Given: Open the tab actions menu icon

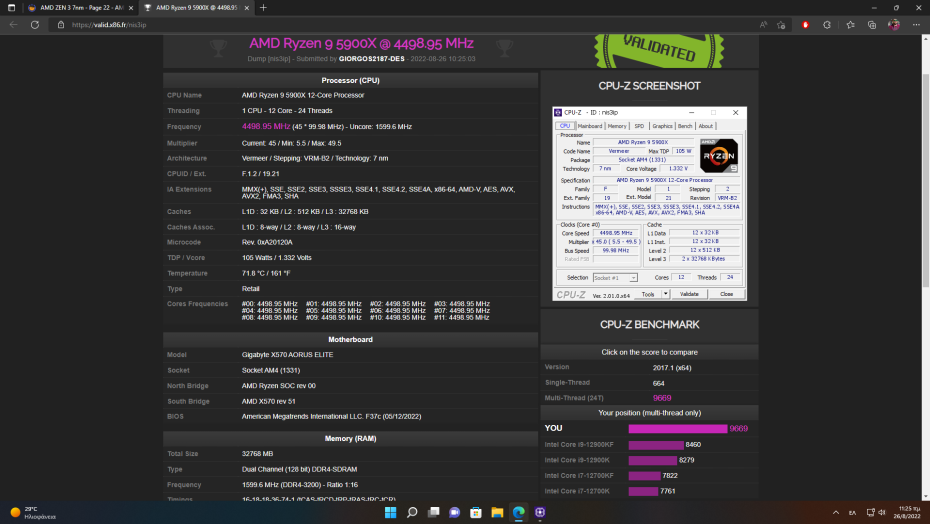Looking at the screenshot, I should pyautogui.click(x=11, y=8).
